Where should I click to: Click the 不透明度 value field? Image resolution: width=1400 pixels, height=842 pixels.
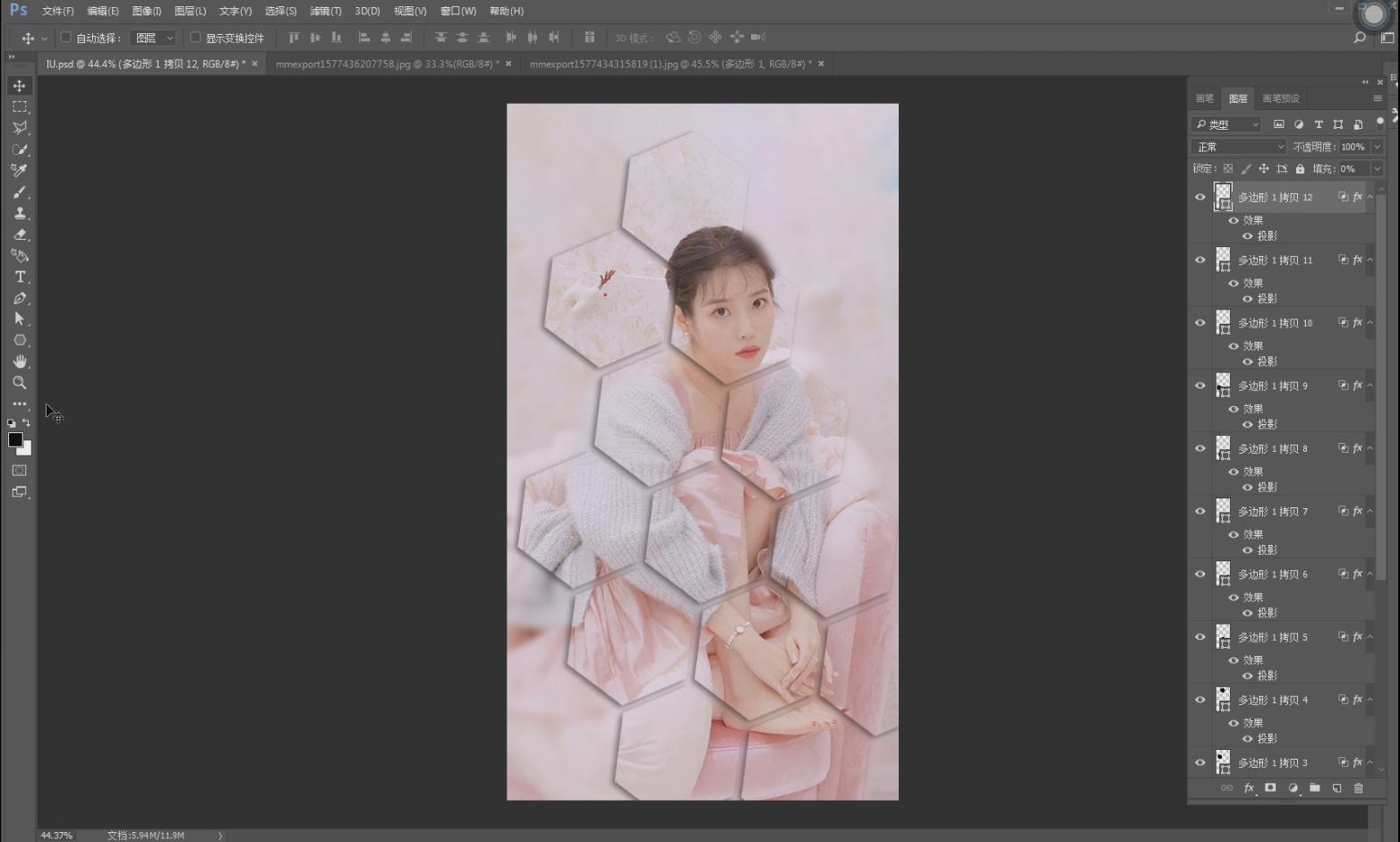[x=1353, y=147]
